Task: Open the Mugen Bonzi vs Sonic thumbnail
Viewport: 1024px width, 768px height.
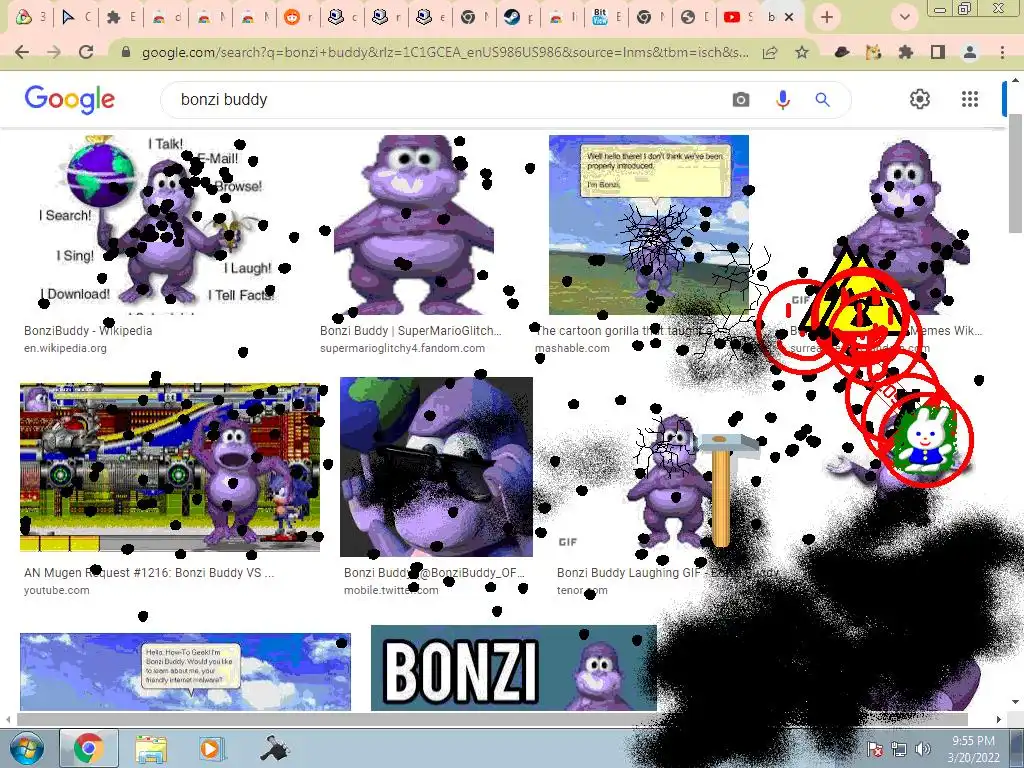Action: pos(170,467)
